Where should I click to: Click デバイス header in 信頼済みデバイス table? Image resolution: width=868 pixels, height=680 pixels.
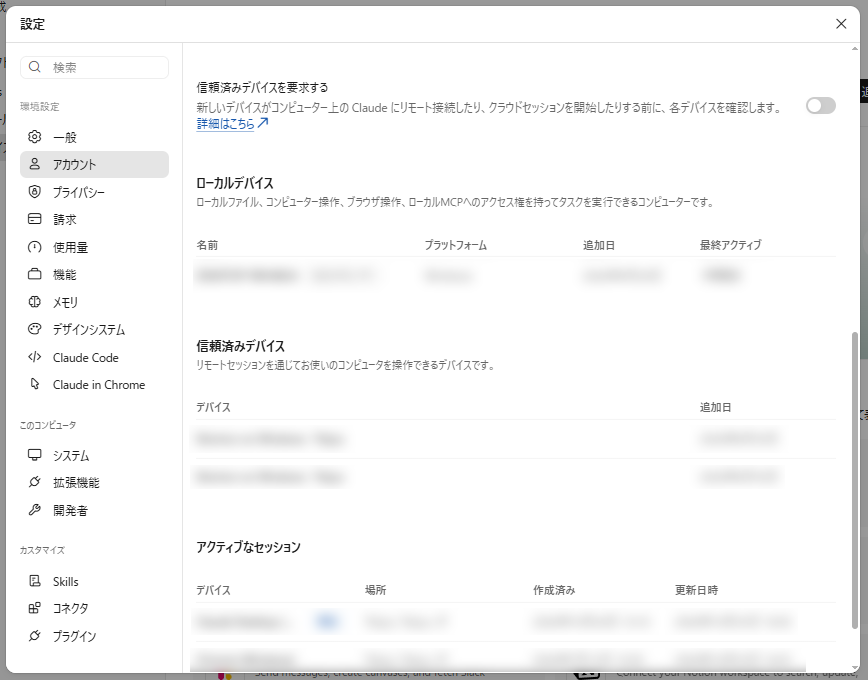click(x=213, y=407)
